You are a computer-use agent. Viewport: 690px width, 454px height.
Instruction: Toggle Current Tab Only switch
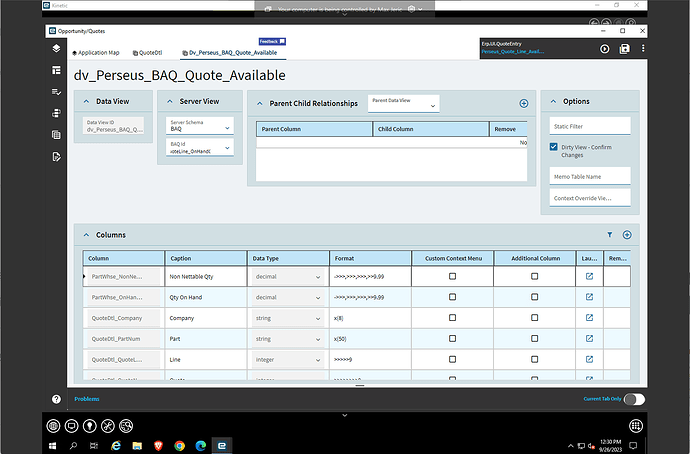point(635,399)
